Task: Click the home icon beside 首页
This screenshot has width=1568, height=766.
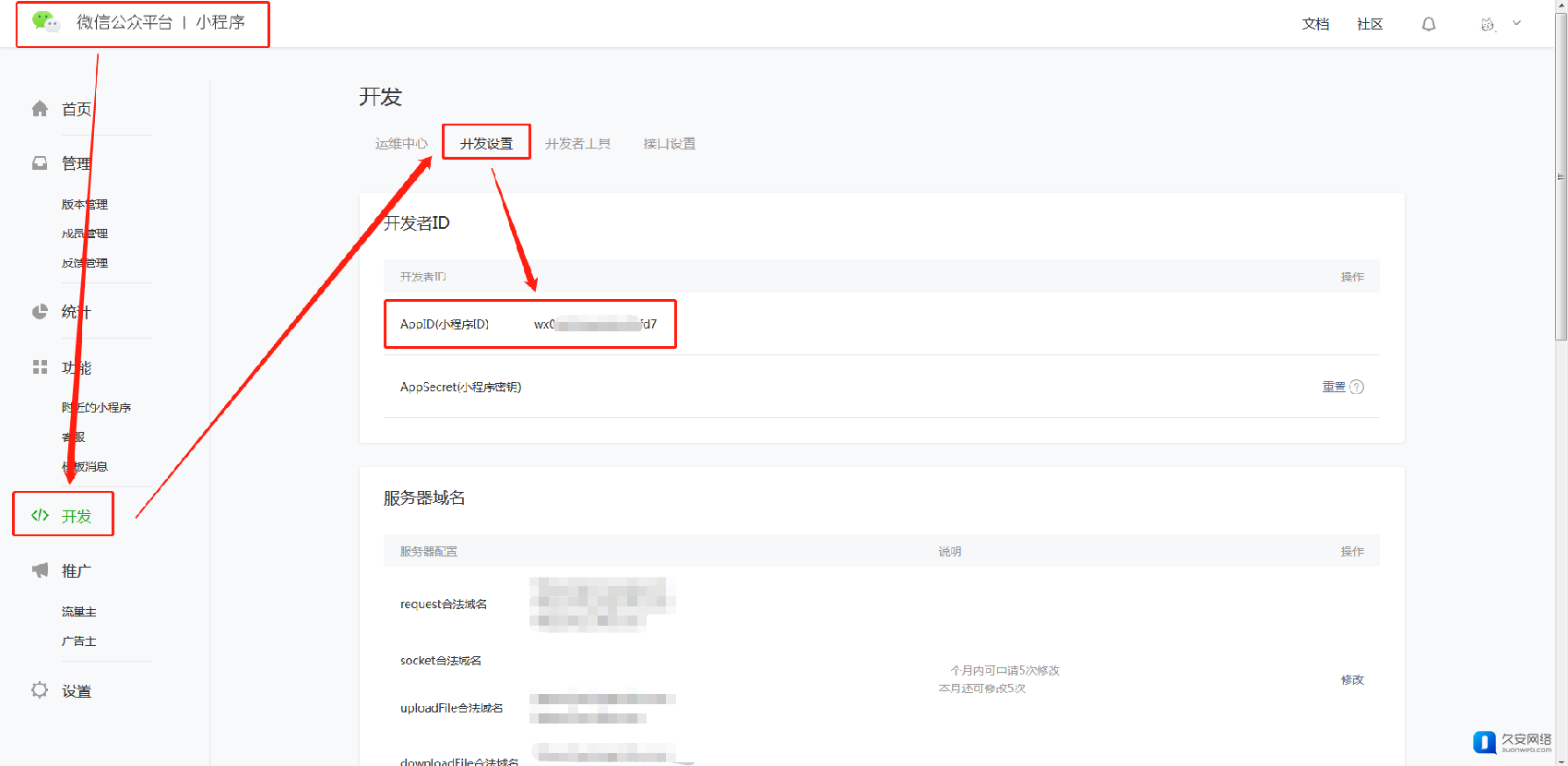Action: (x=40, y=109)
